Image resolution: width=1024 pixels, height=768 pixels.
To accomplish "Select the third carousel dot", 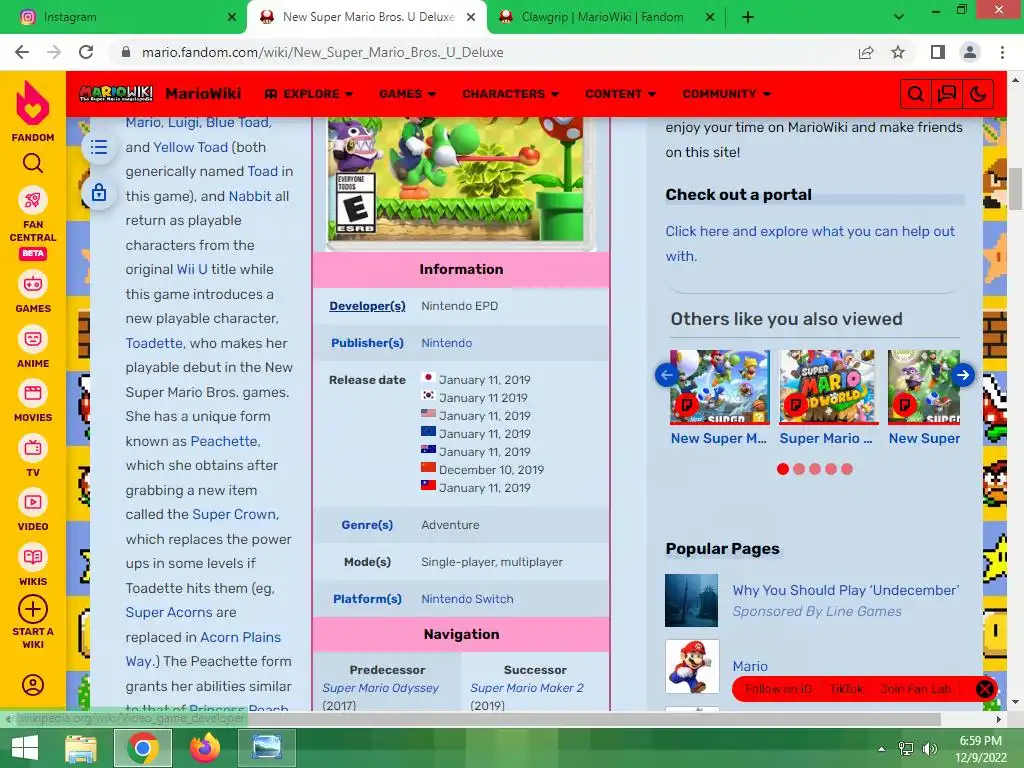I will 815,469.
